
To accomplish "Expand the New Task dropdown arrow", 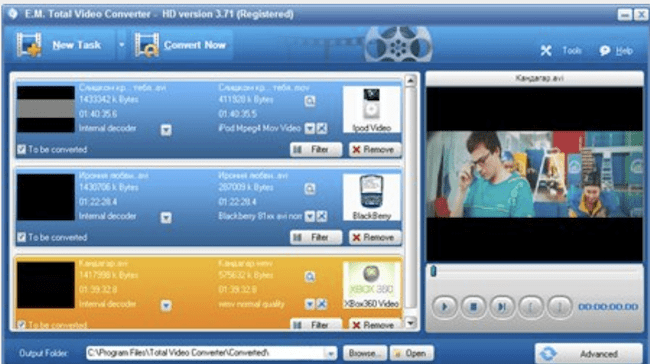I will click(x=121, y=45).
